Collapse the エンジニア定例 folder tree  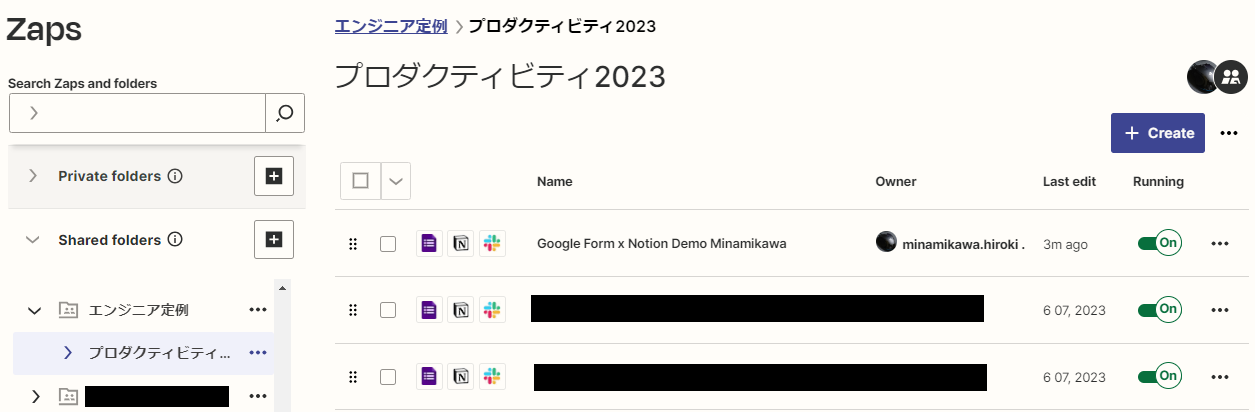click(34, 310)
